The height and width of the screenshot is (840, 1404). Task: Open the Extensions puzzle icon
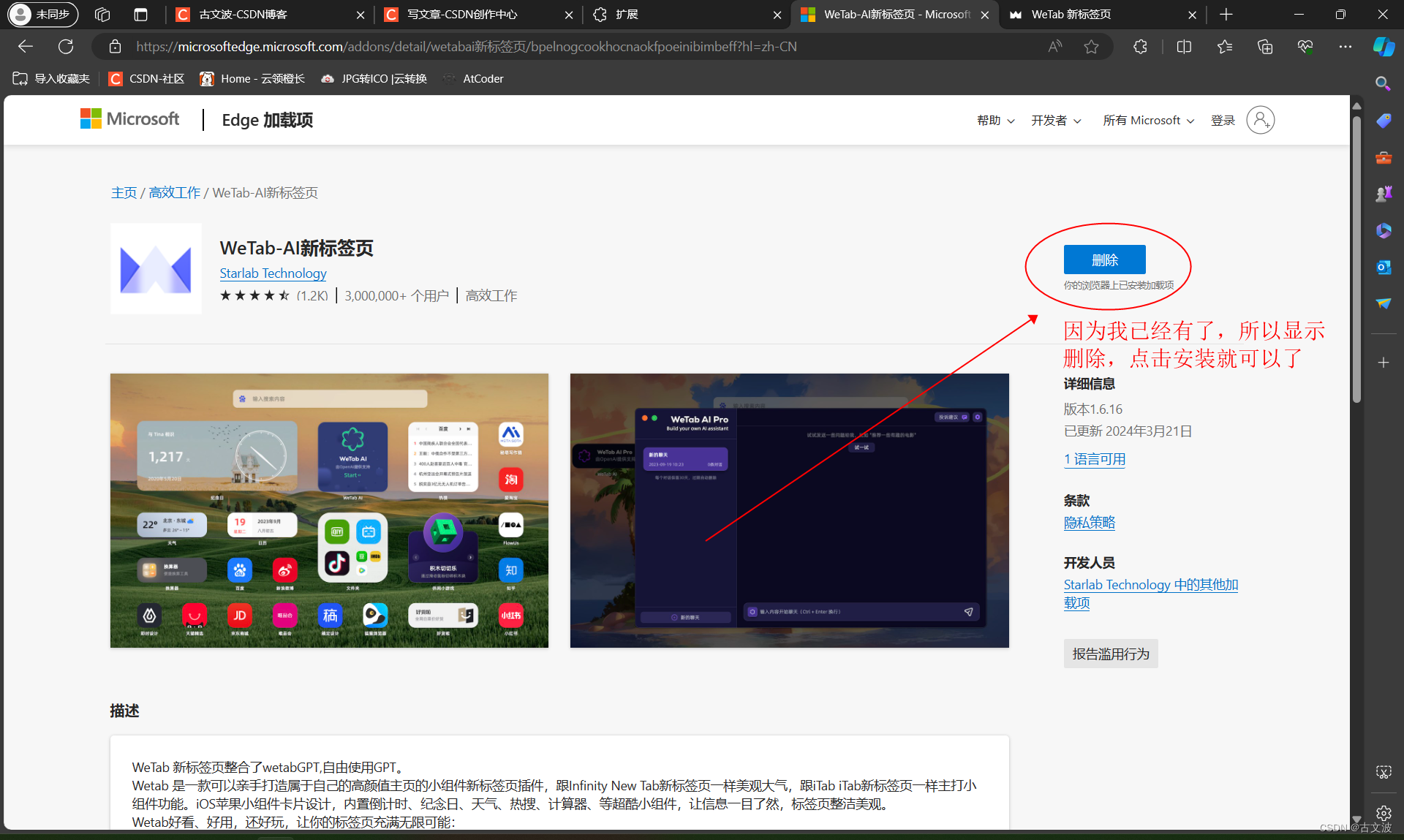pos(1140,47)
